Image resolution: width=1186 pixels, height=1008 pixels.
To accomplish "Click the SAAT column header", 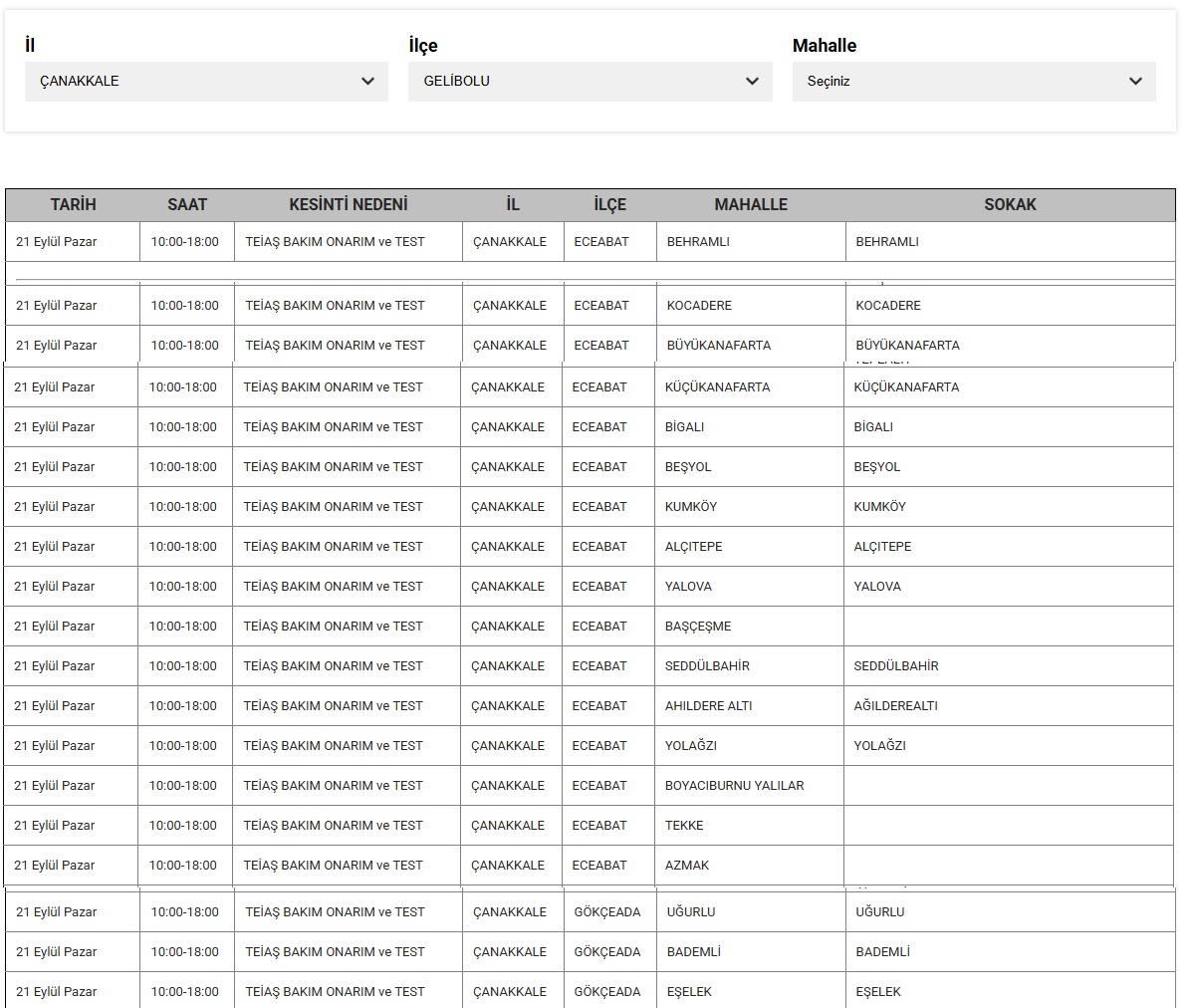I will tap(187, 204).
